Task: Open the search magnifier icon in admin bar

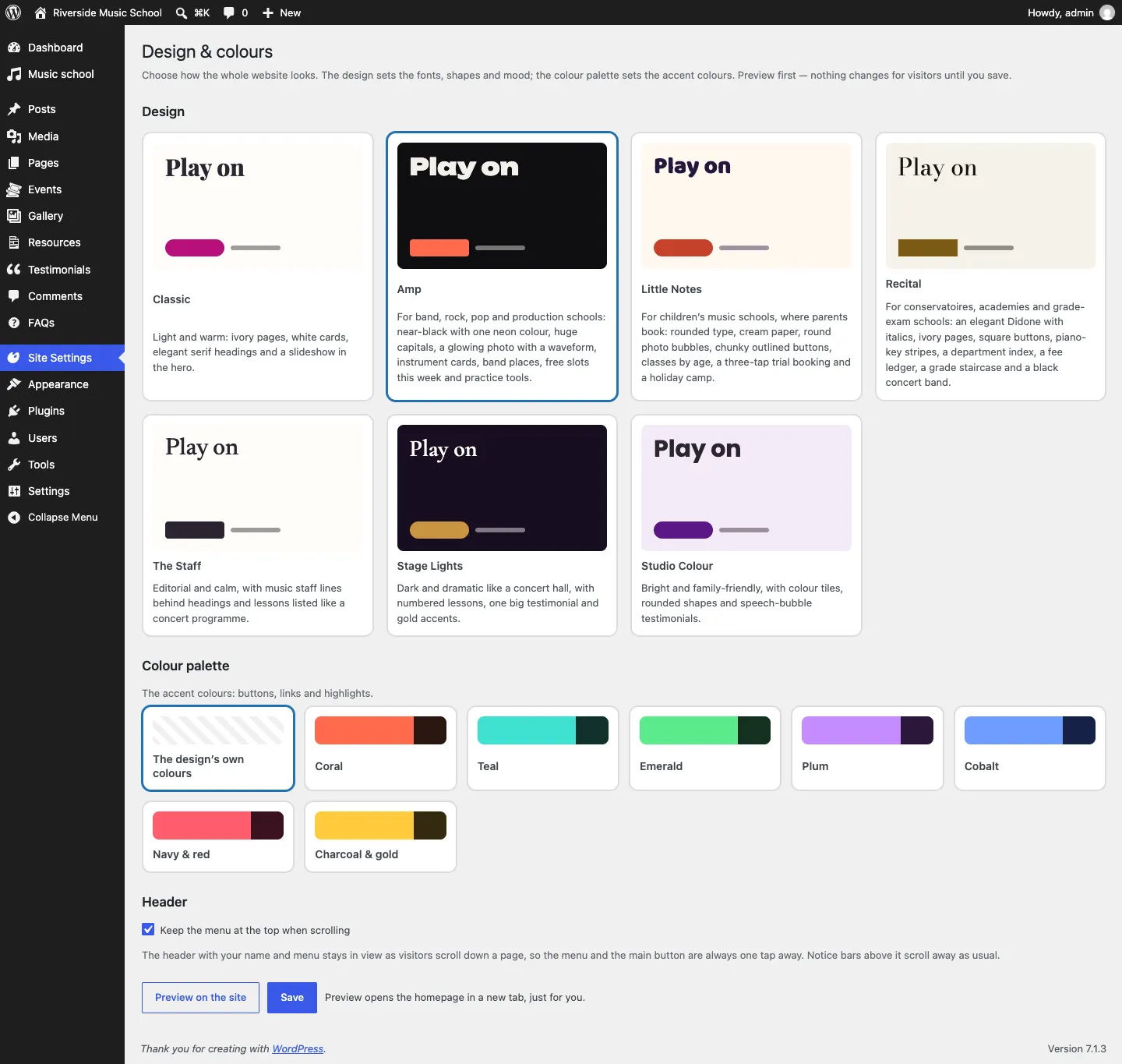Action: [182, 12]
